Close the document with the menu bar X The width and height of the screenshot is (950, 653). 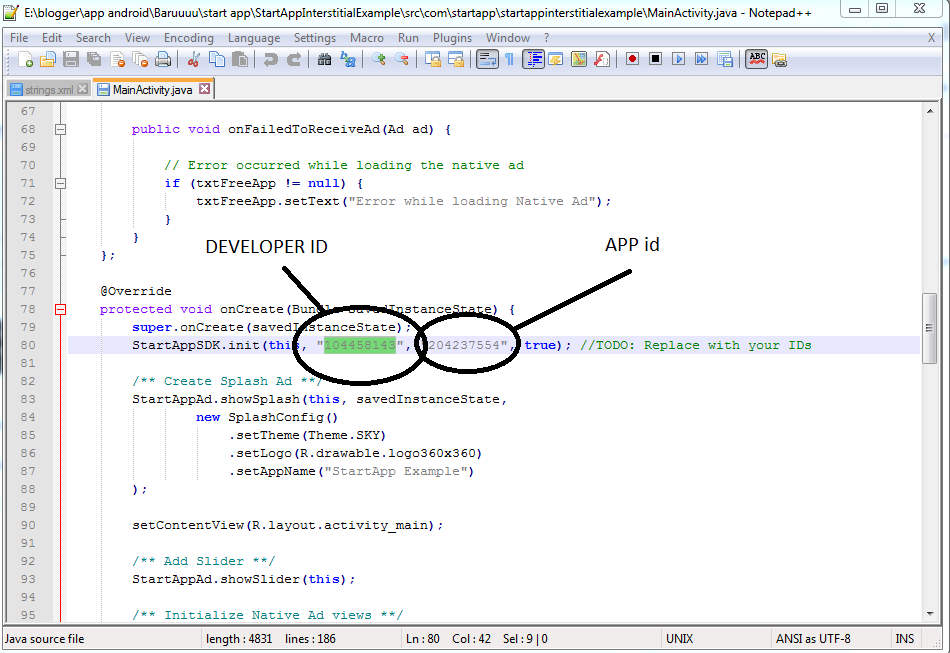(x=931, y=38)
